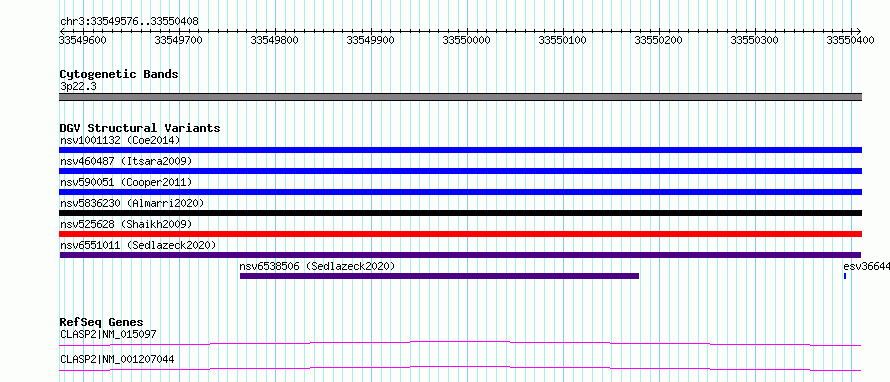Click ruler position 33550000

[466, 40]
